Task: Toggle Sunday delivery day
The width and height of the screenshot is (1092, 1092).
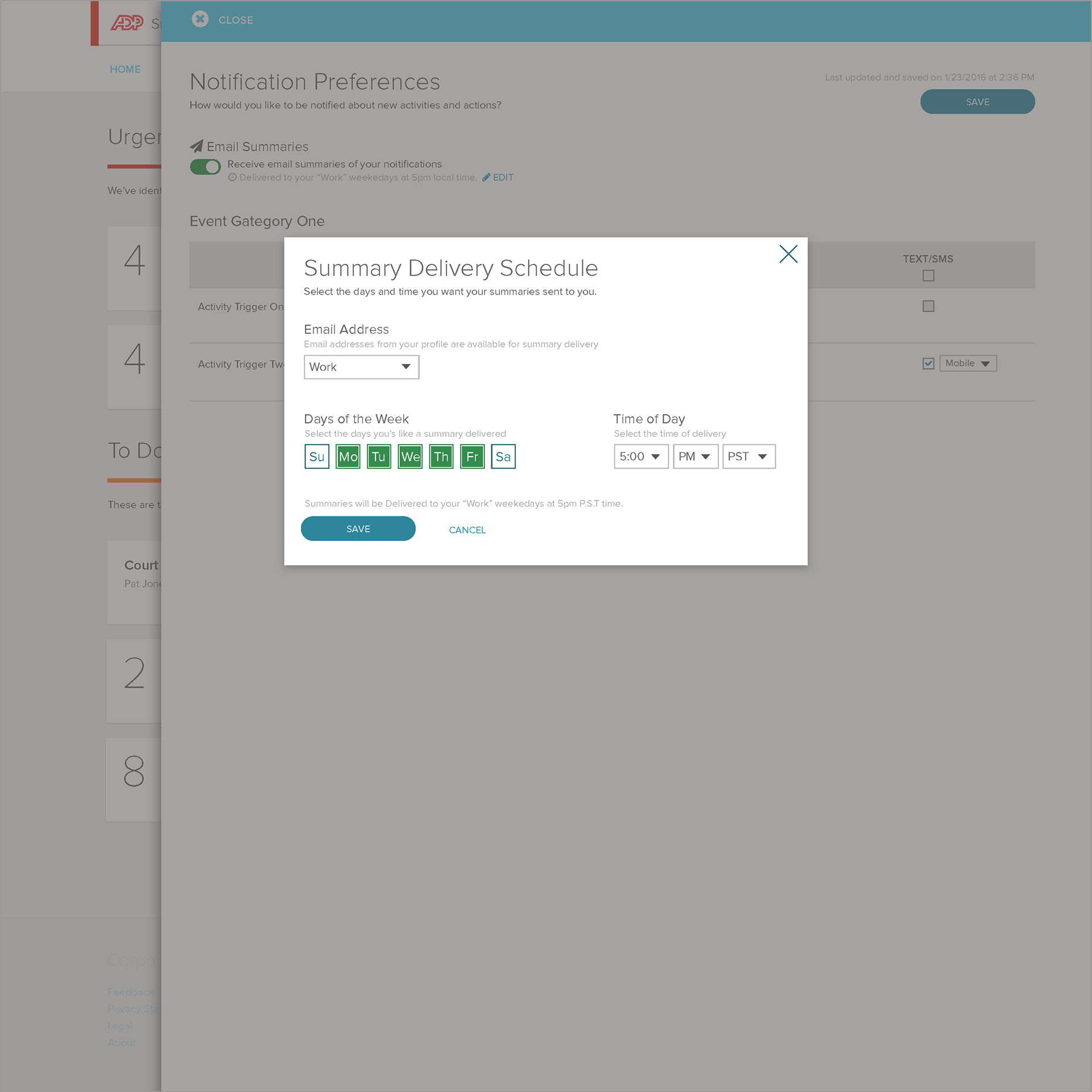Action: tap(317, 457)
